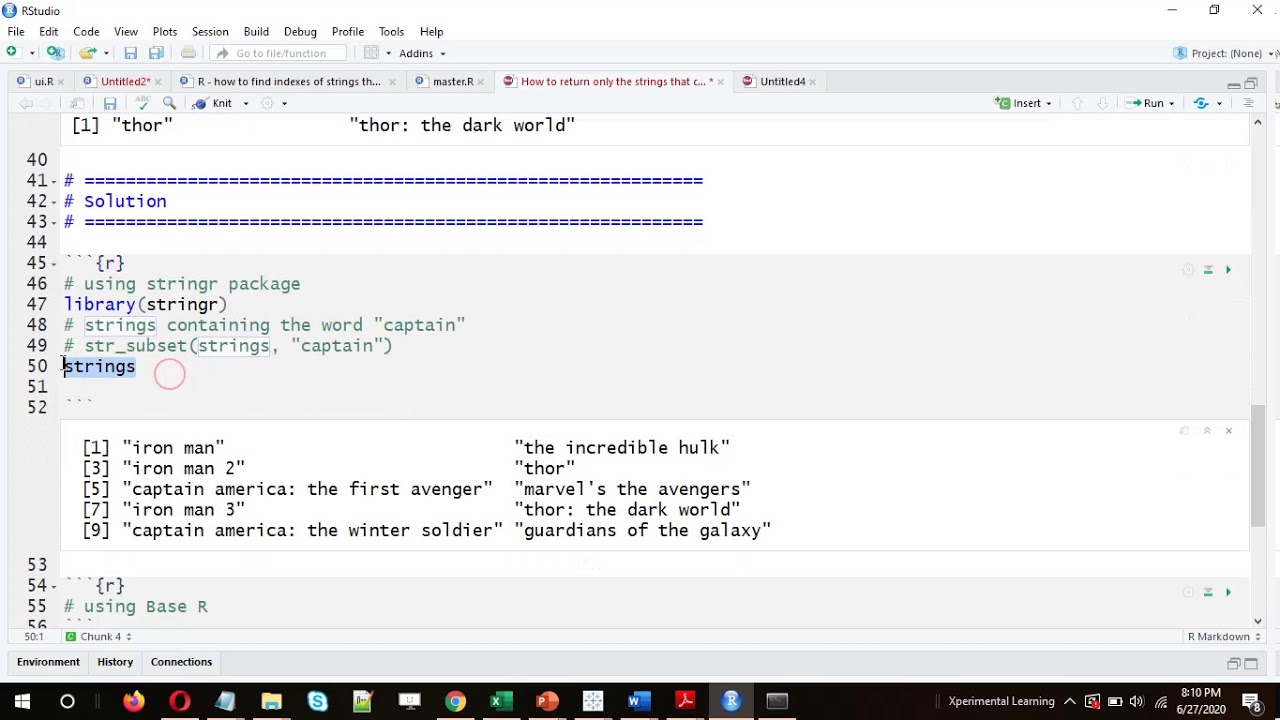
Task: Open find and replace magnifier
Action: [x=169, y=103]
